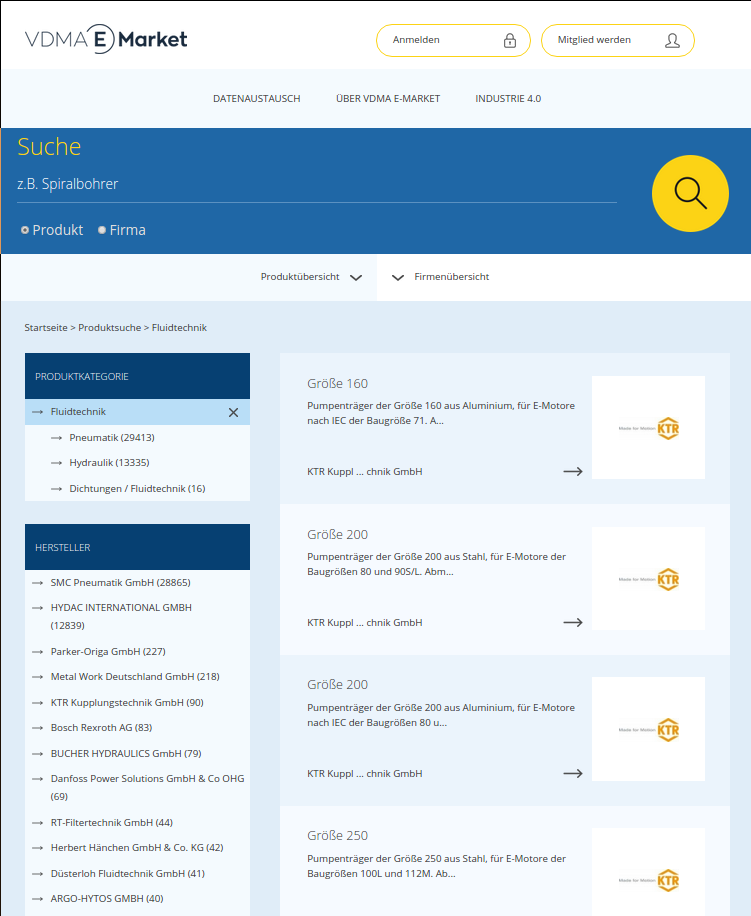Open Über VDMA E-Market menu item
The height and width of the screenshot is (916, 751).
point(388,99)
